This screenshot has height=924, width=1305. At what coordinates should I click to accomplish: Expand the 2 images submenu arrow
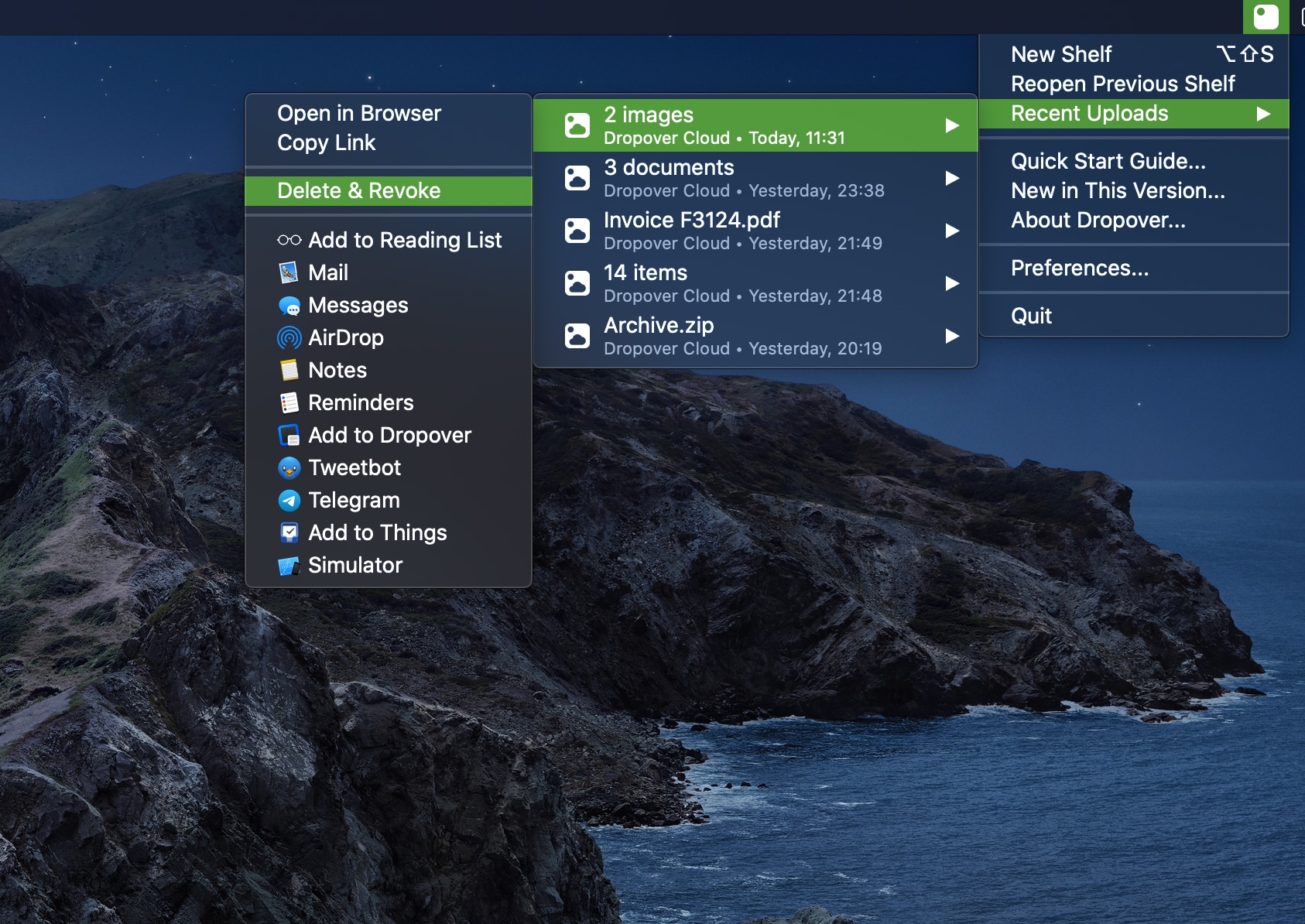click(952, 125)
